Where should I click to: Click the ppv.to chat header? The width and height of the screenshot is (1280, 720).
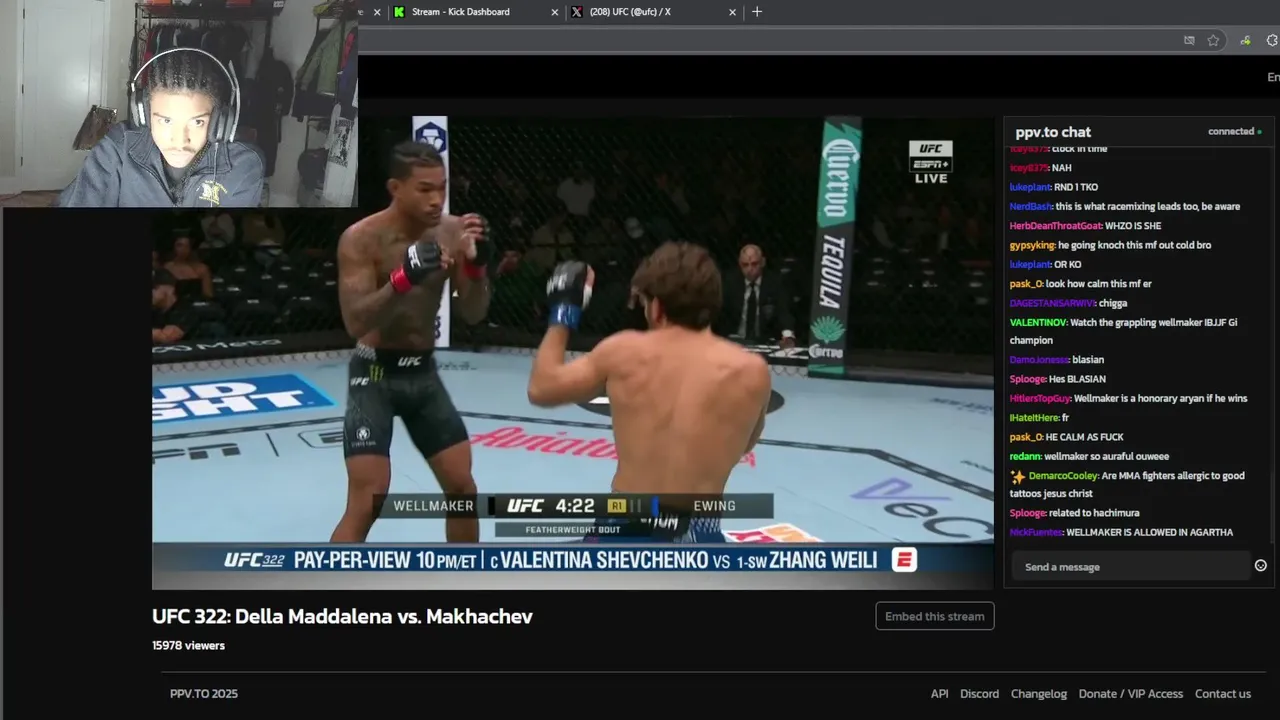(1053, 132)
